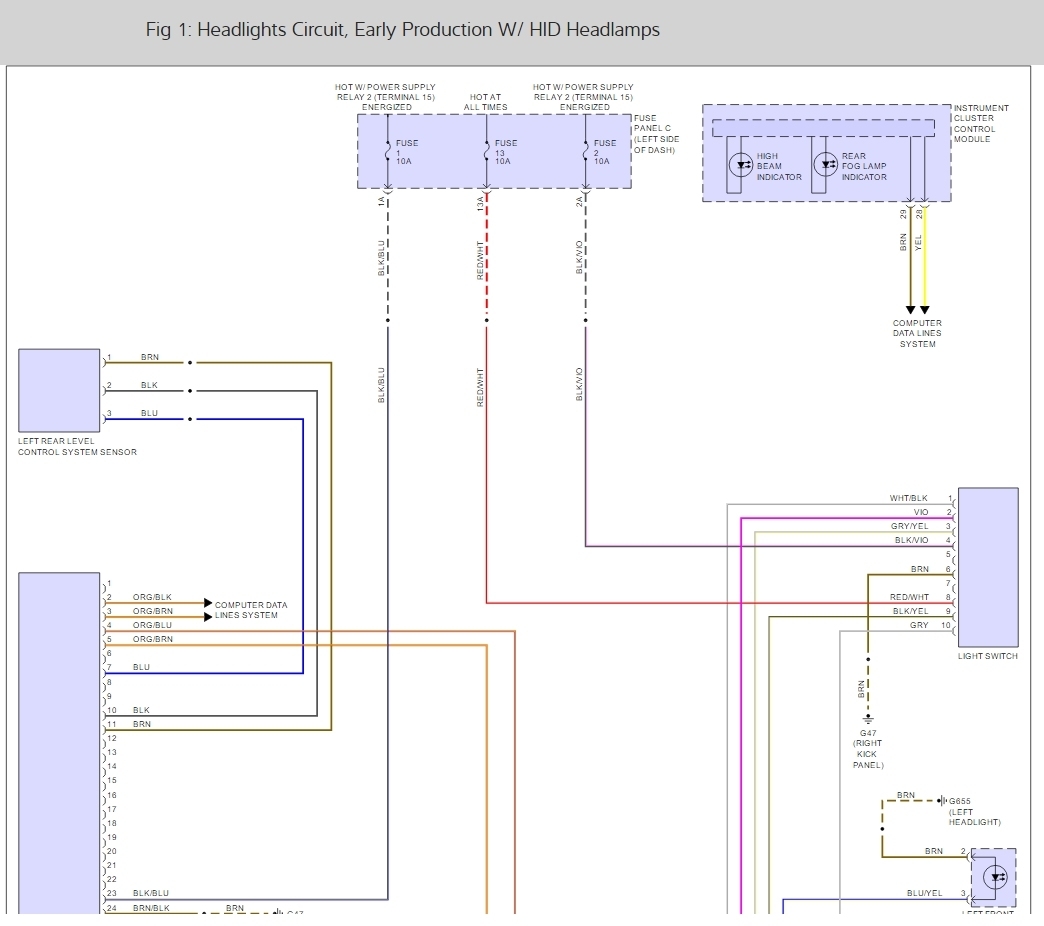Click 'INSTRUMENT CLUSTER CONTROL MODULE' label
1044x926 pixels.
coord(981,123)
